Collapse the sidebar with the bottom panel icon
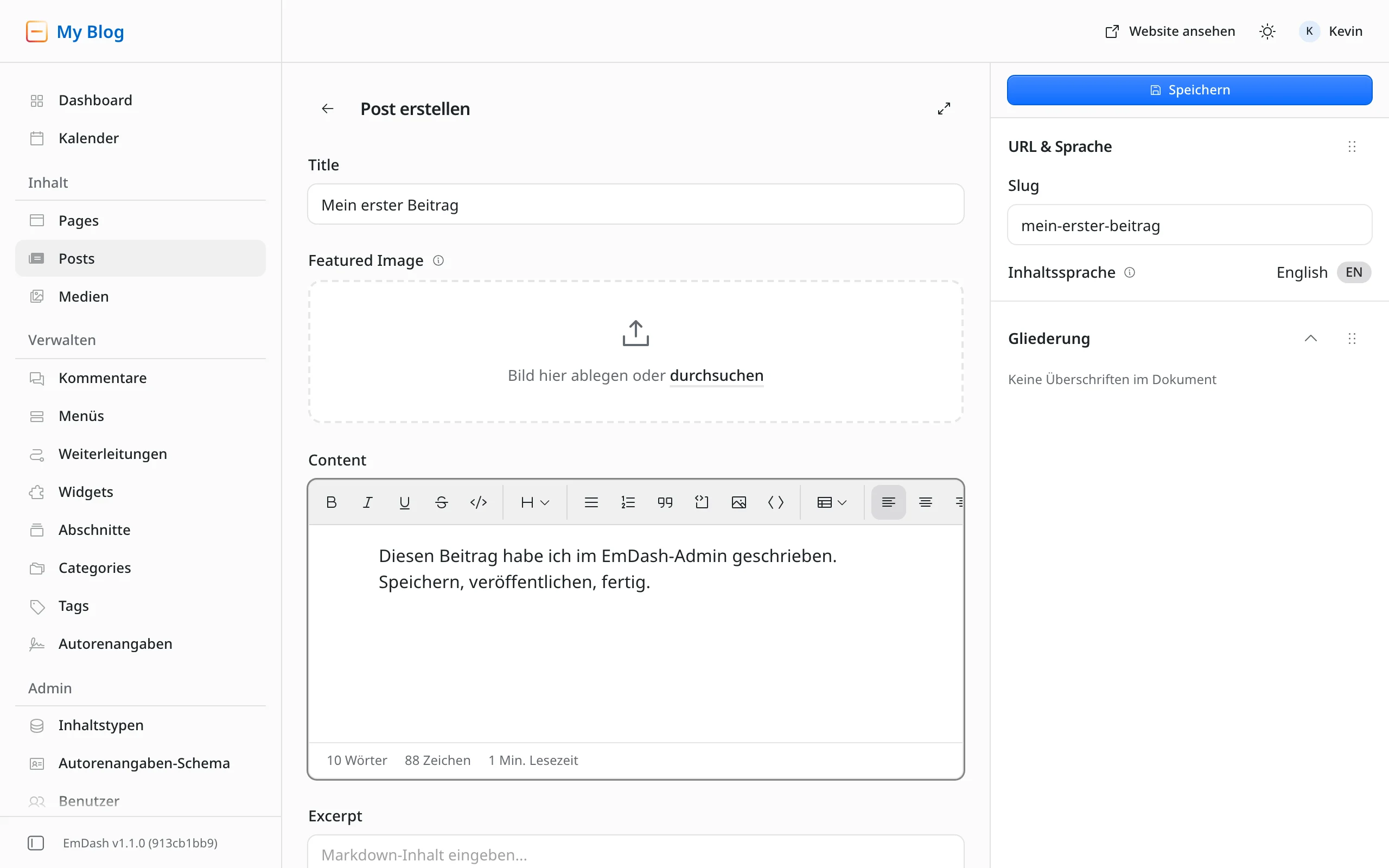 [x=36, y=843]
